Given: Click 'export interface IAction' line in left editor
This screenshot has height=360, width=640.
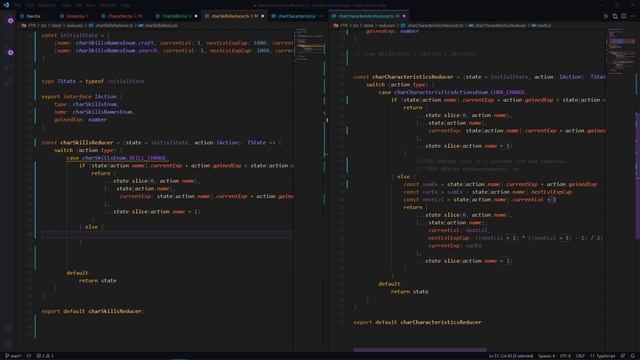Looking at the screenshot, I should click(x=81, y=97).
